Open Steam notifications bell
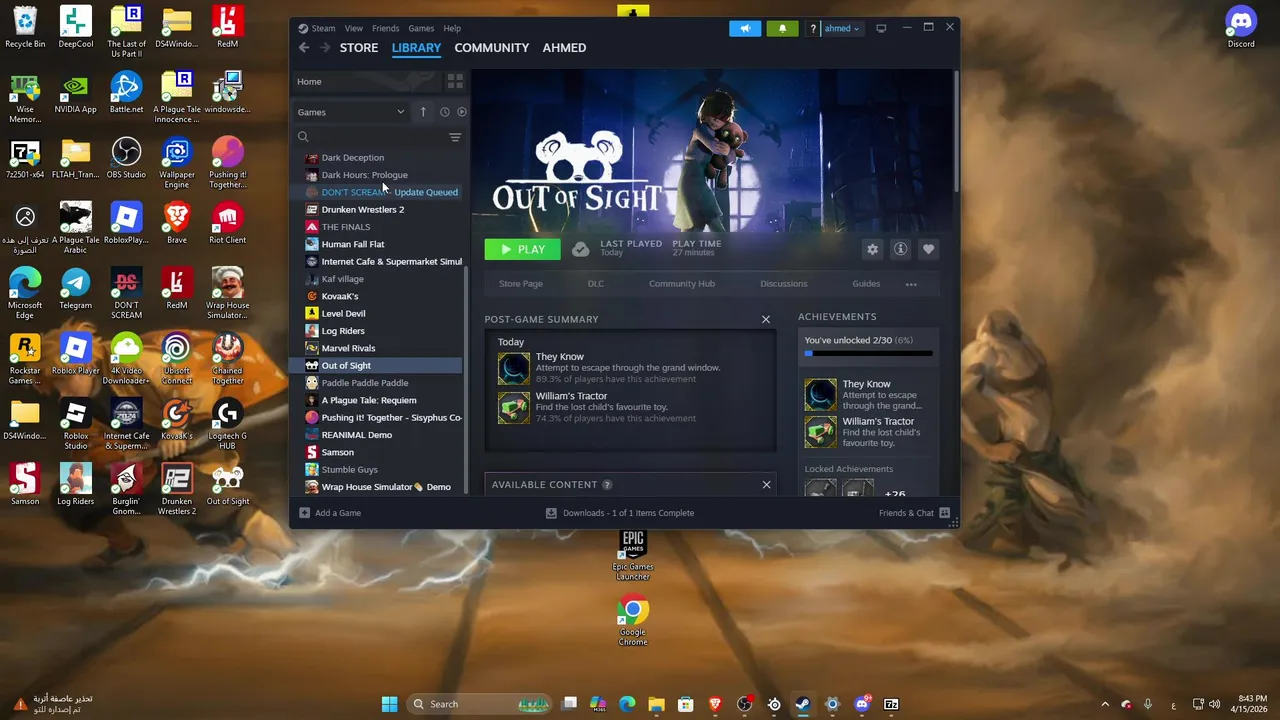Viewport: 1280px width, 720px height. [x=782, y=28]
